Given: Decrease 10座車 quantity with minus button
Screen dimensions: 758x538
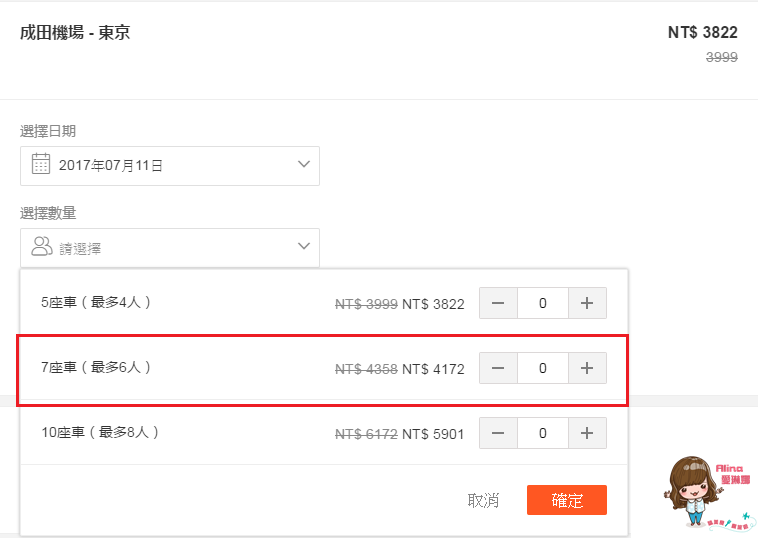Looking at the screenshot, I should click(498, 433).
